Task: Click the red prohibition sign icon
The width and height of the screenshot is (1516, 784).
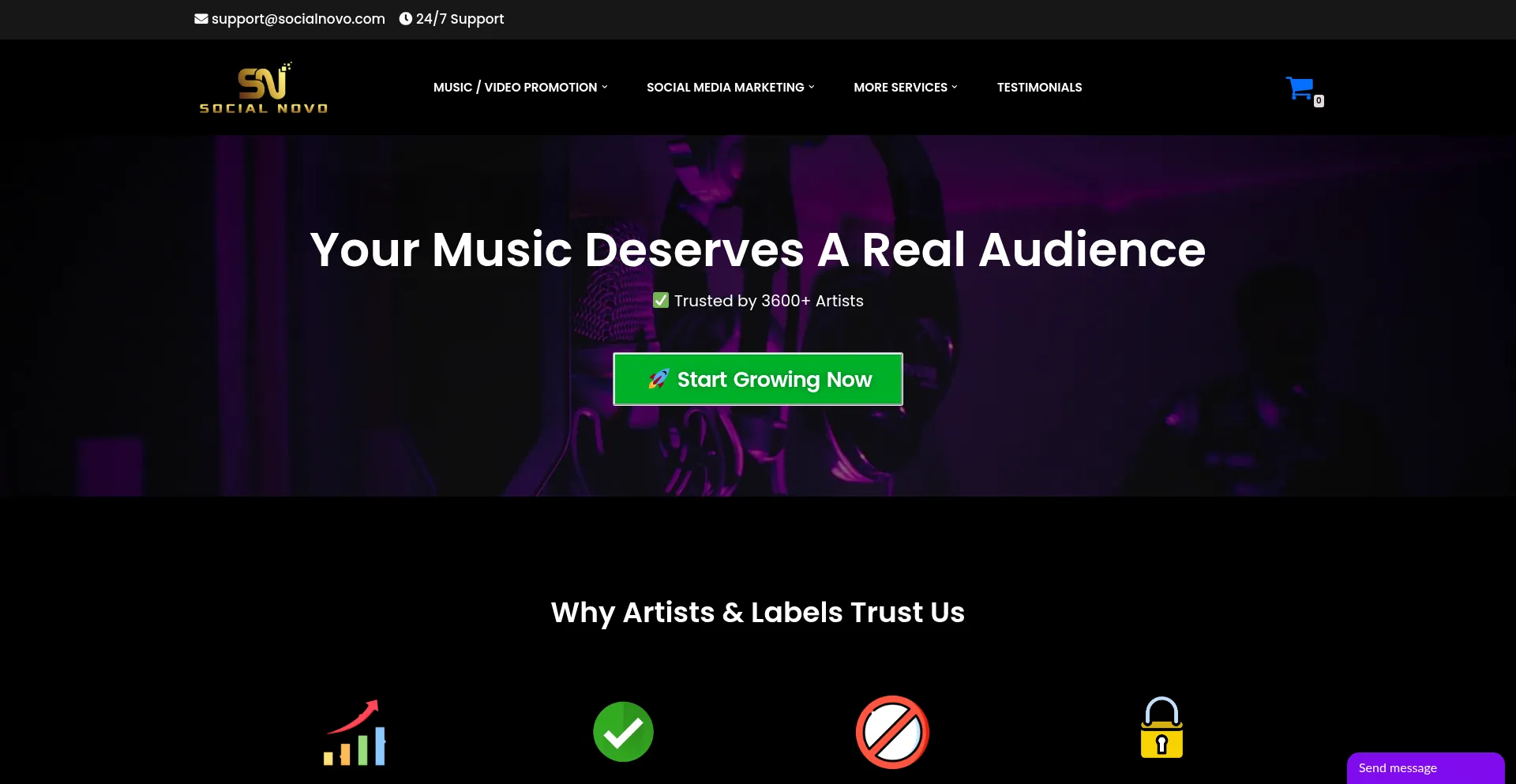Action: click(x=892, y=732)
